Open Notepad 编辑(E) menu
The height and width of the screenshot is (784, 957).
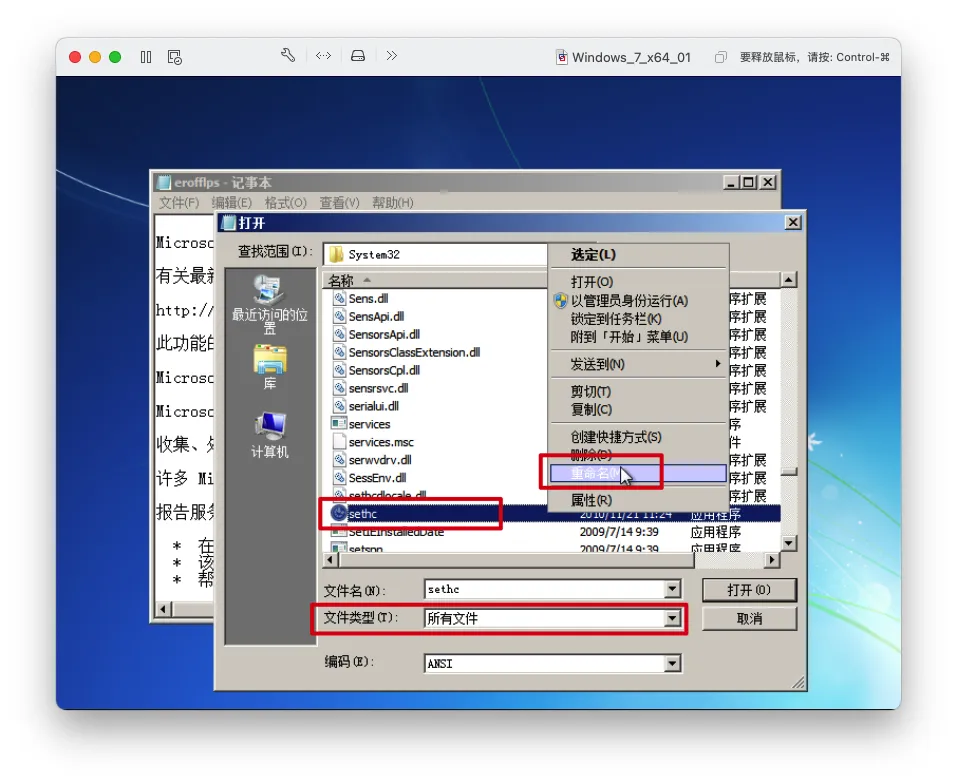pos(231,203)
